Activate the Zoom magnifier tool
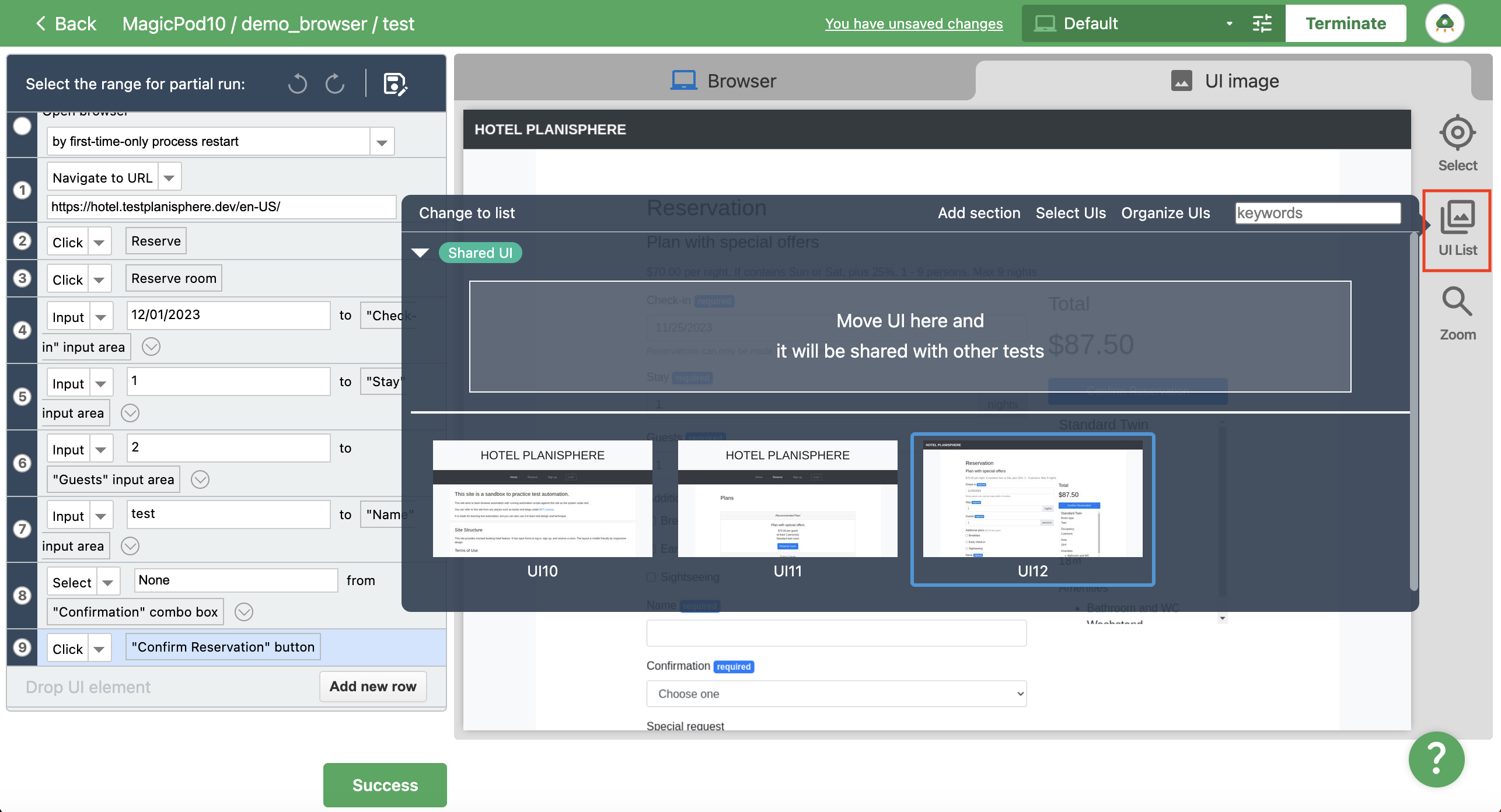The image size is (1501, 812). (x=1457, y=314)
